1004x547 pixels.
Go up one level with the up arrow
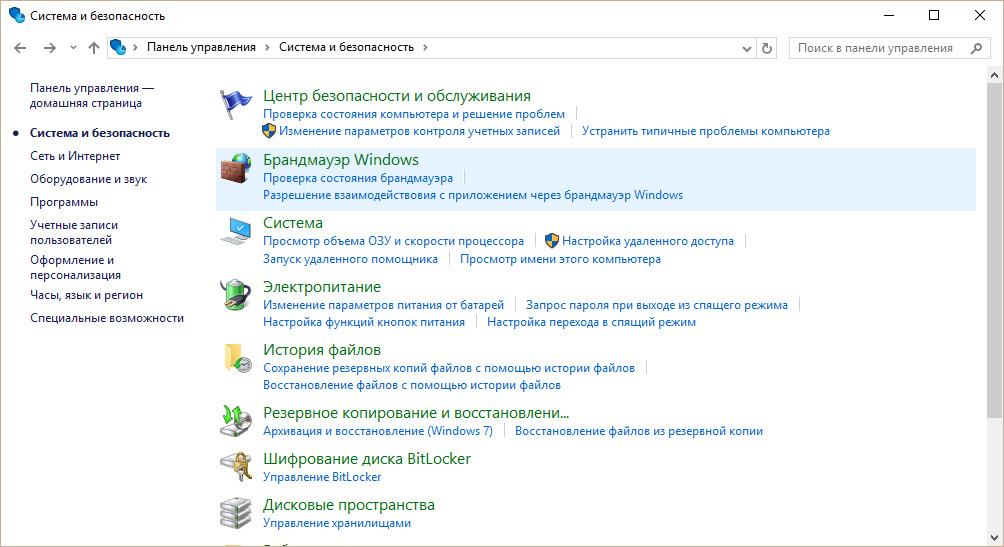point(94,47)
